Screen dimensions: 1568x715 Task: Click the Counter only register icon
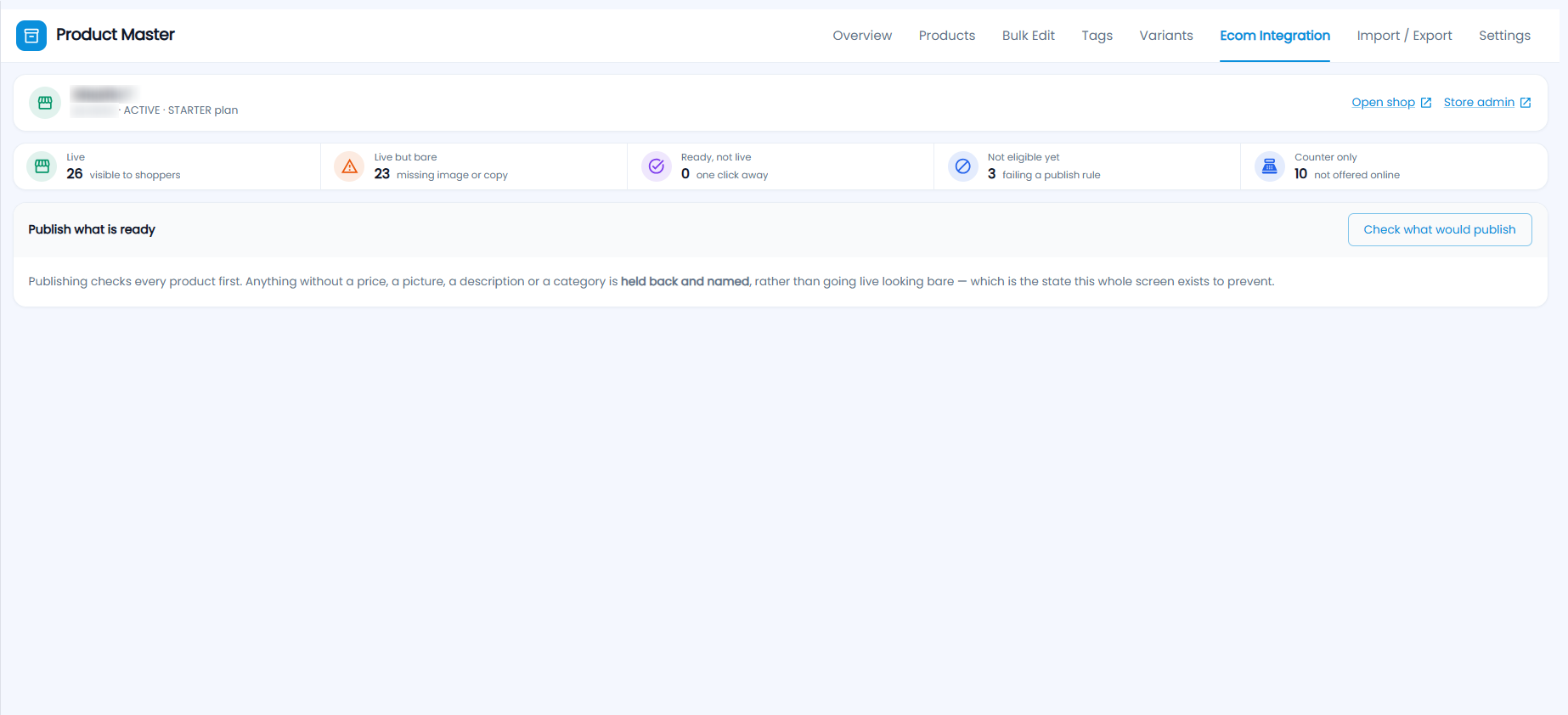coord(1270,166)
